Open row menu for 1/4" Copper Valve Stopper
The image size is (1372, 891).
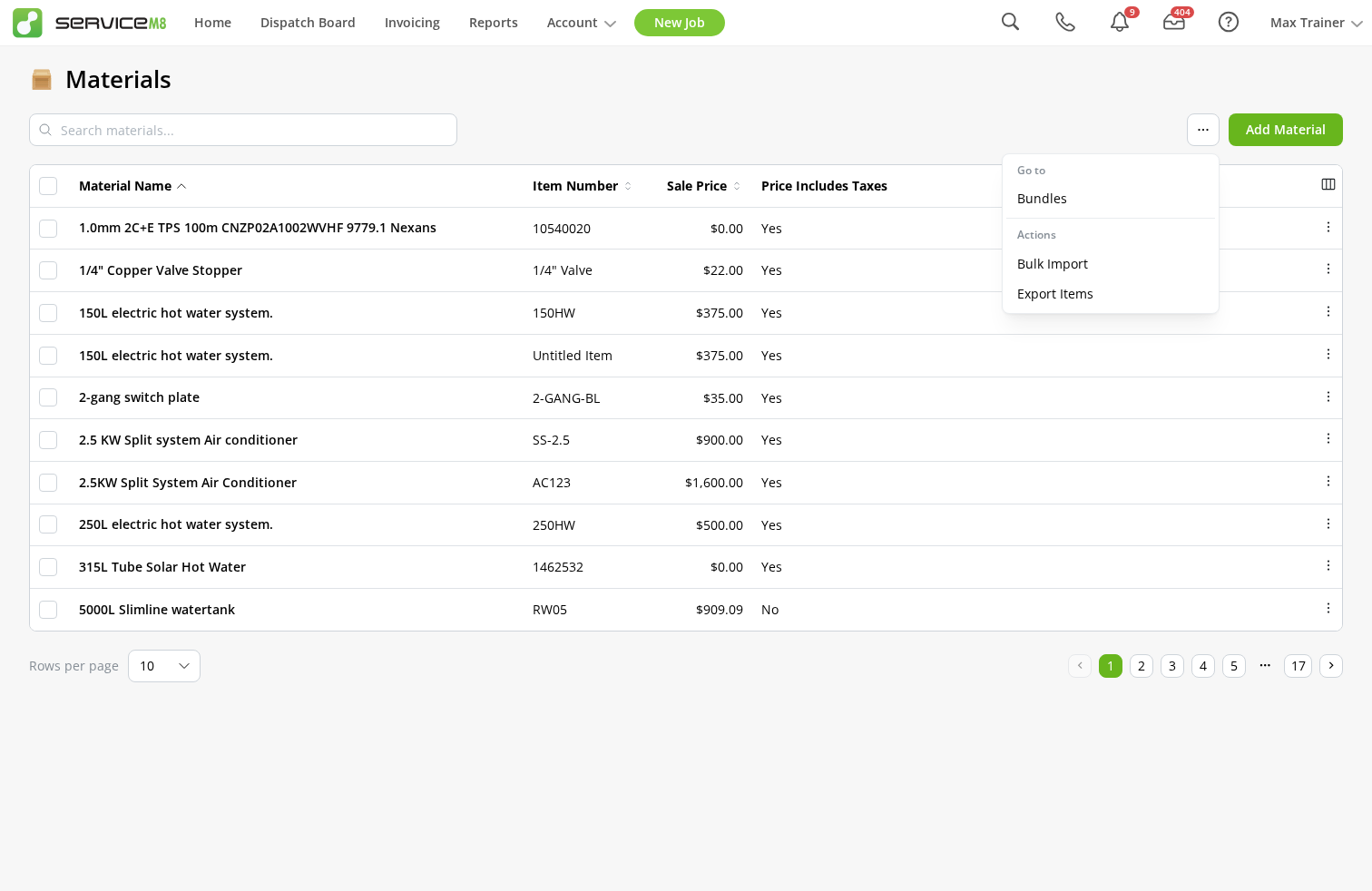point(1328,269)
